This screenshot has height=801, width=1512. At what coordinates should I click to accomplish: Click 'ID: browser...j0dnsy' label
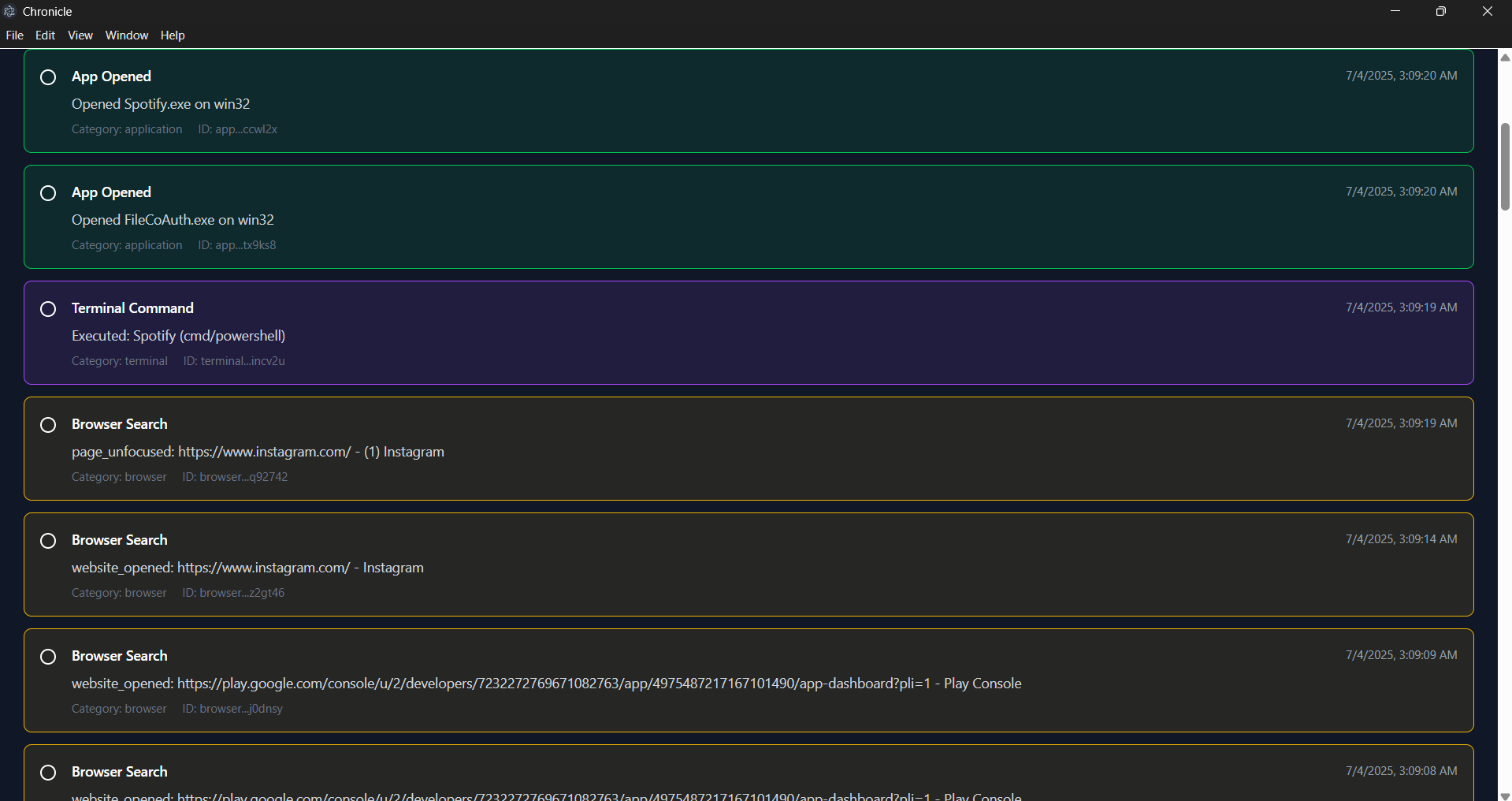point(232,709)
